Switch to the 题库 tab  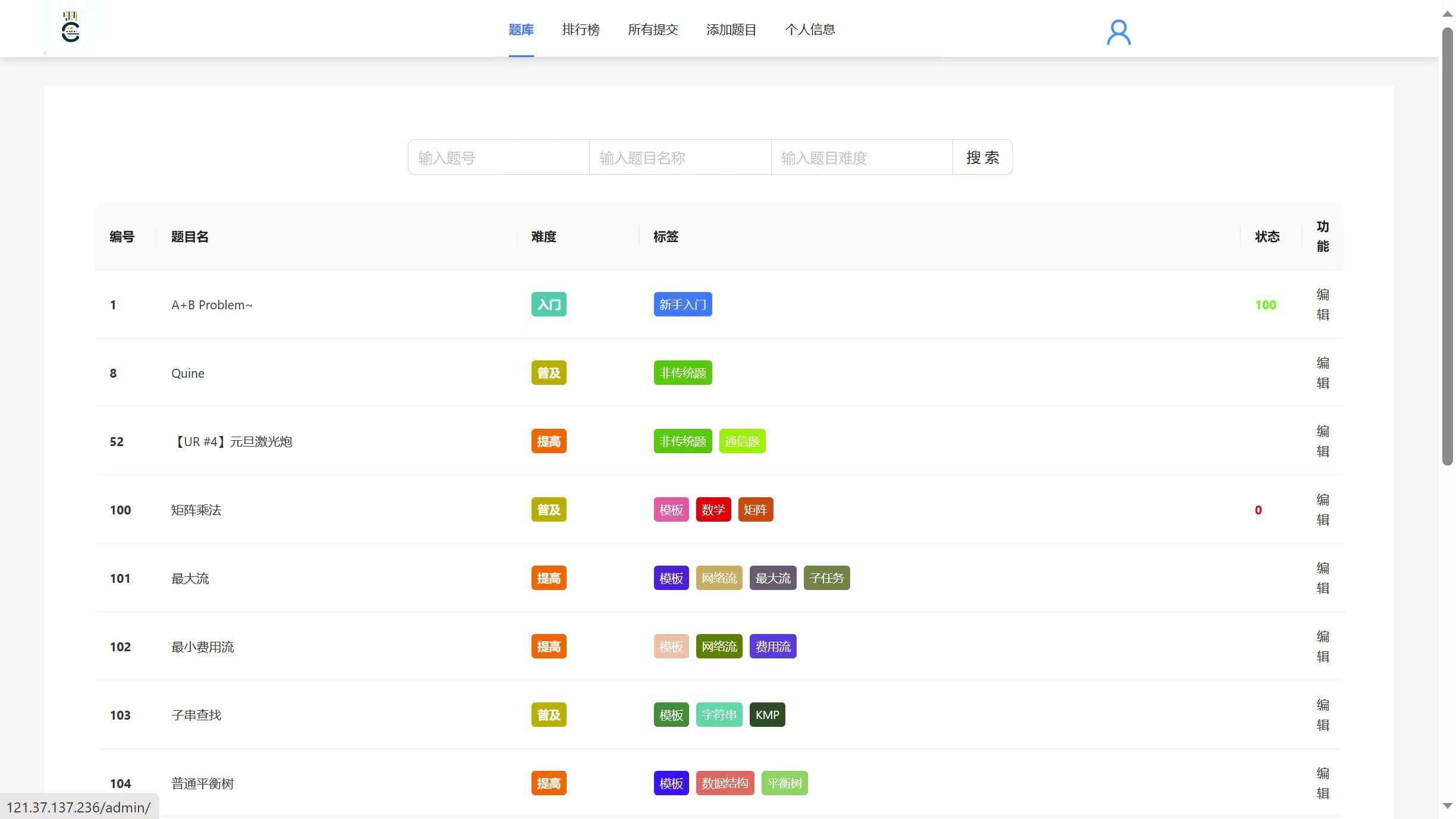[x=521, y=29]
